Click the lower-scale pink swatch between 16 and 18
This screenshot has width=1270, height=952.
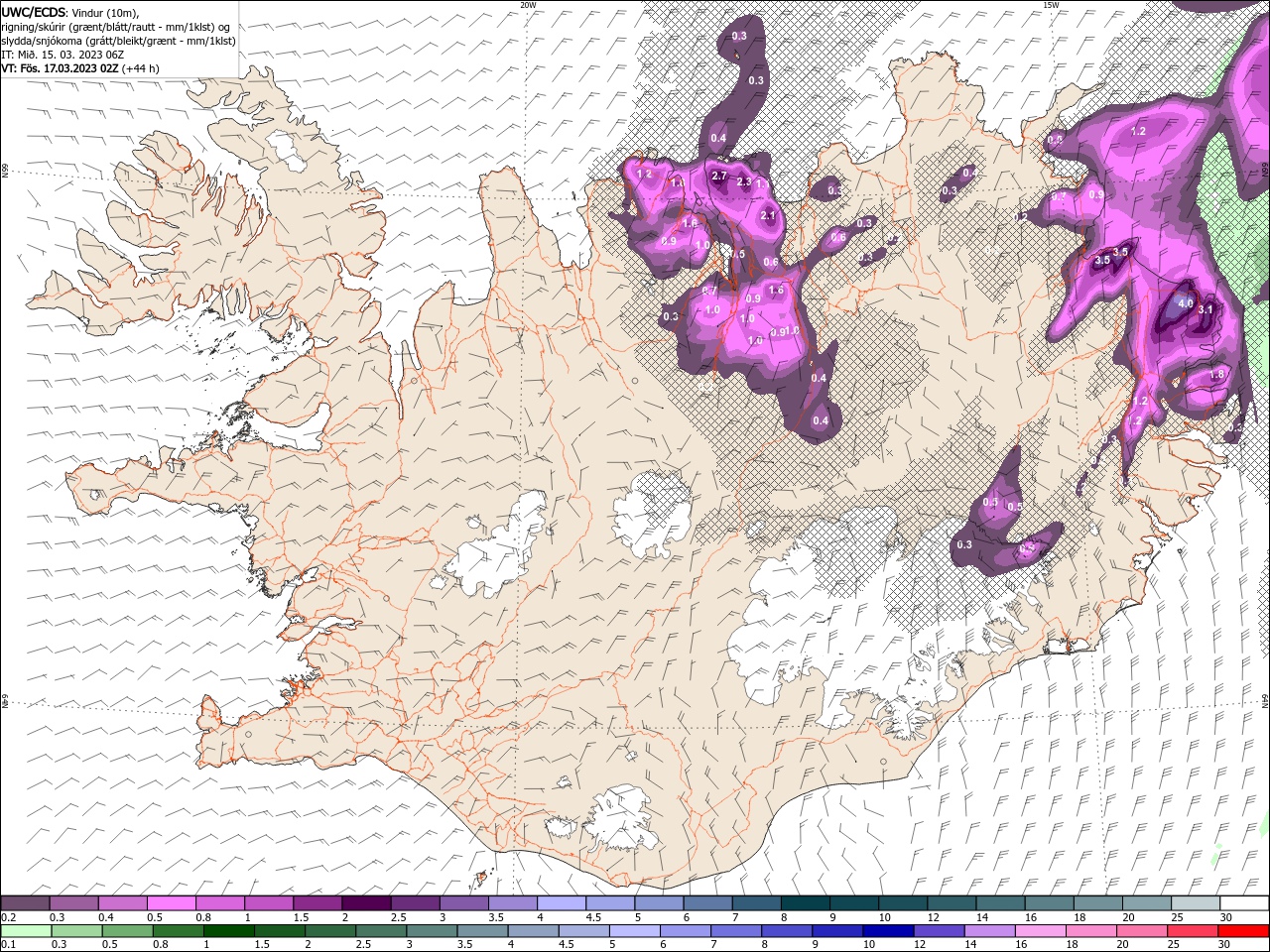1039,931
